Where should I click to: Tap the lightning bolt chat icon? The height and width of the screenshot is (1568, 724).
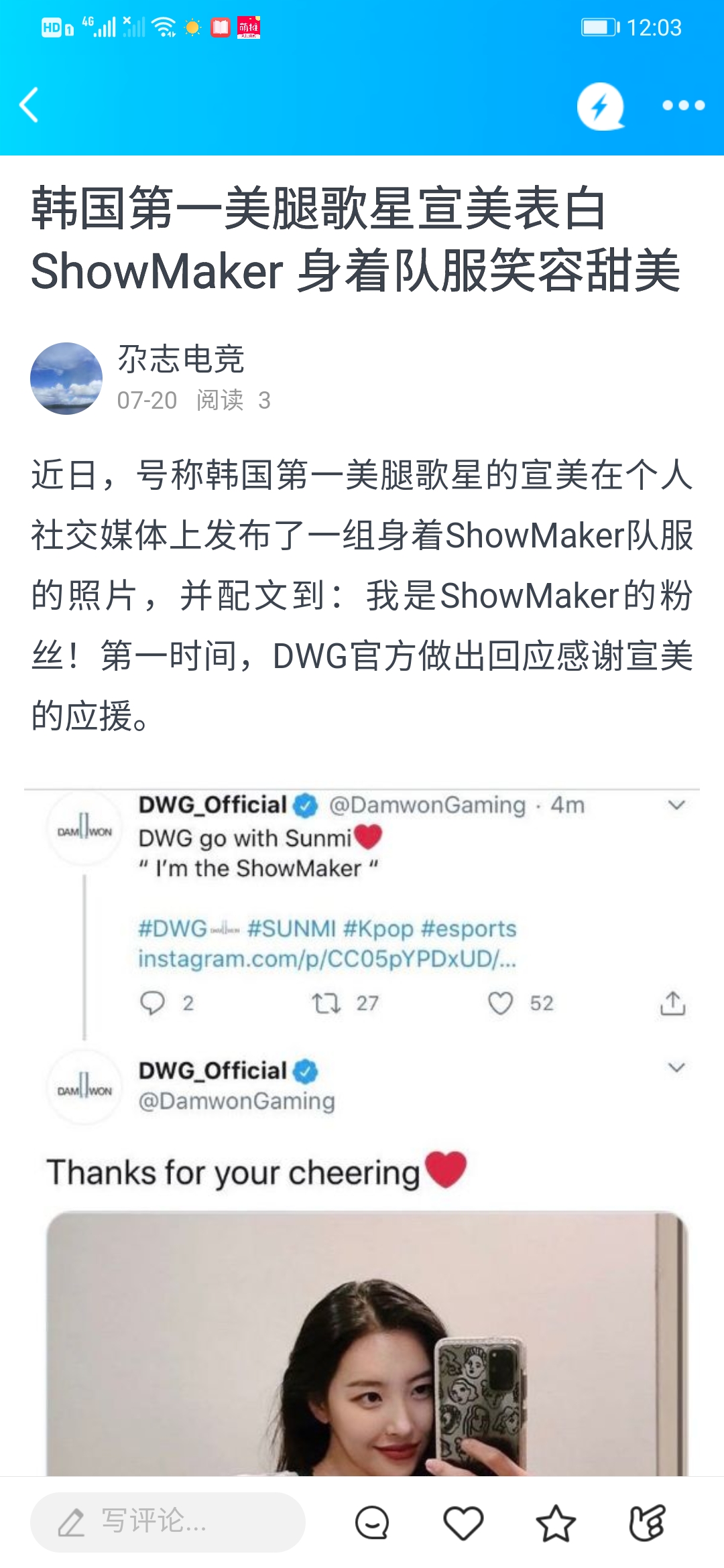click(601, 106)
